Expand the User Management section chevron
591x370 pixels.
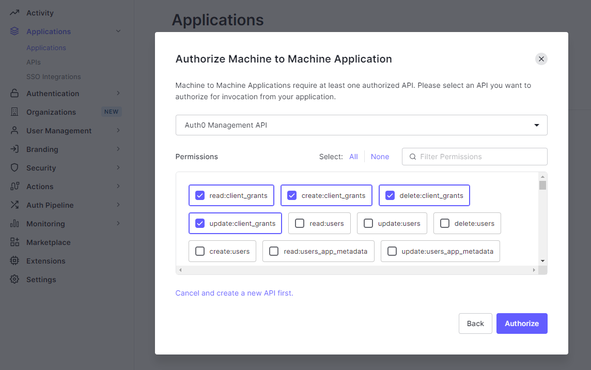(118, 130)
